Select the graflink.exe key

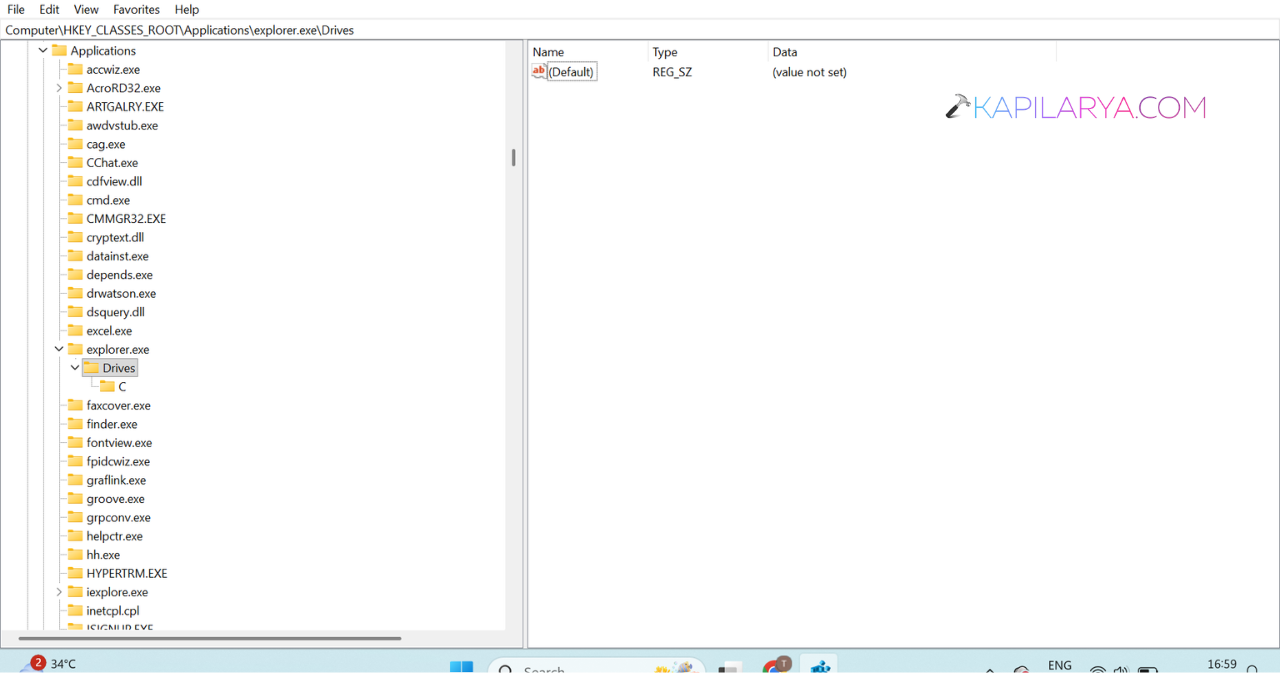(x=116, y=480)
